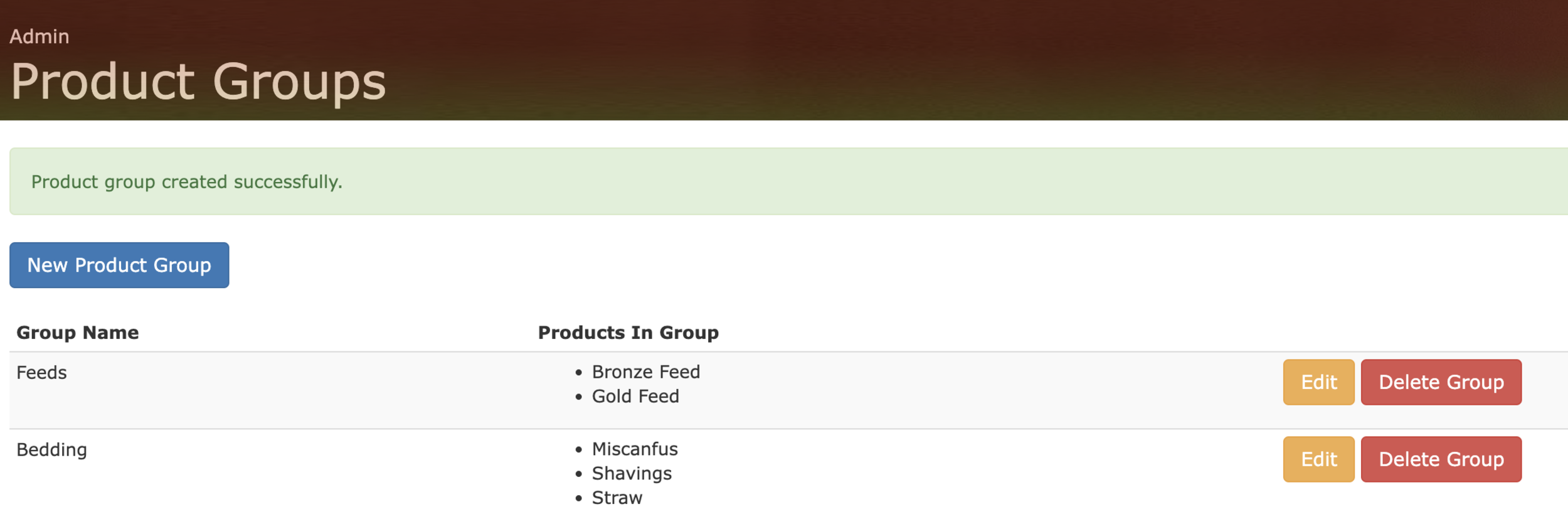Click the Admin breadcrumb link

click(x=39, y=36)
